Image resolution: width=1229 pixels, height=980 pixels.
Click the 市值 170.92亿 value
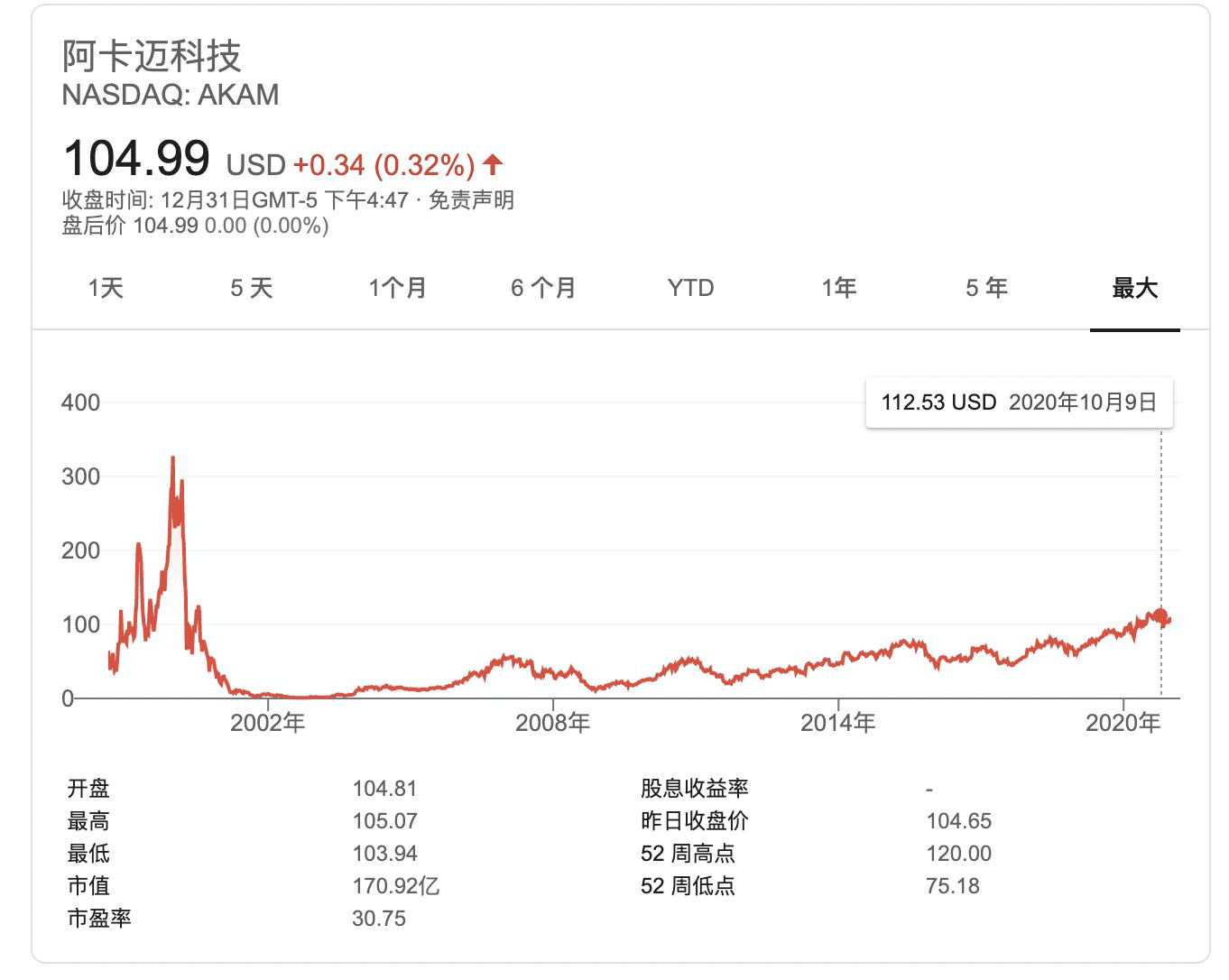pos(395,886)
